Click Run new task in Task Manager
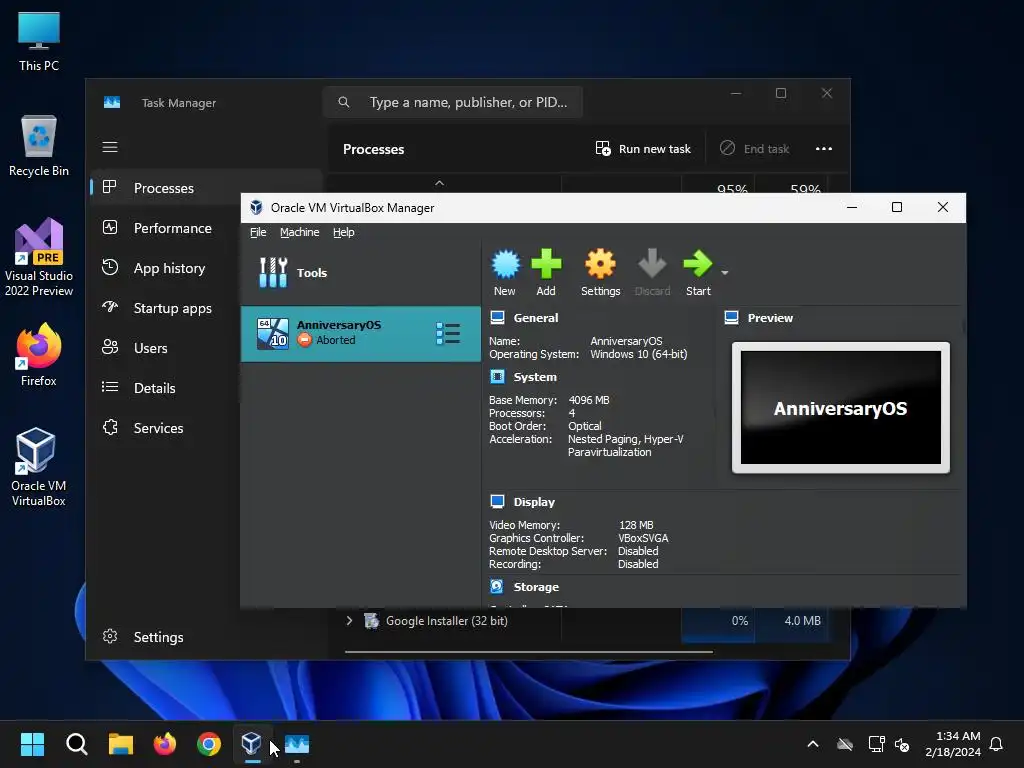This screenshot has height=768, width=1024. point(643,149)
